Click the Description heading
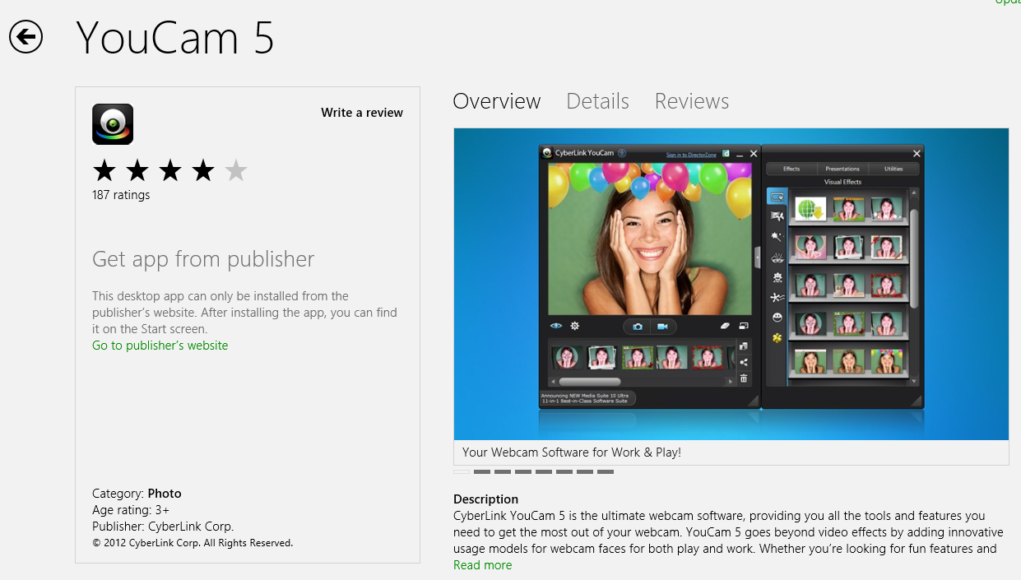 click(486, 499)
